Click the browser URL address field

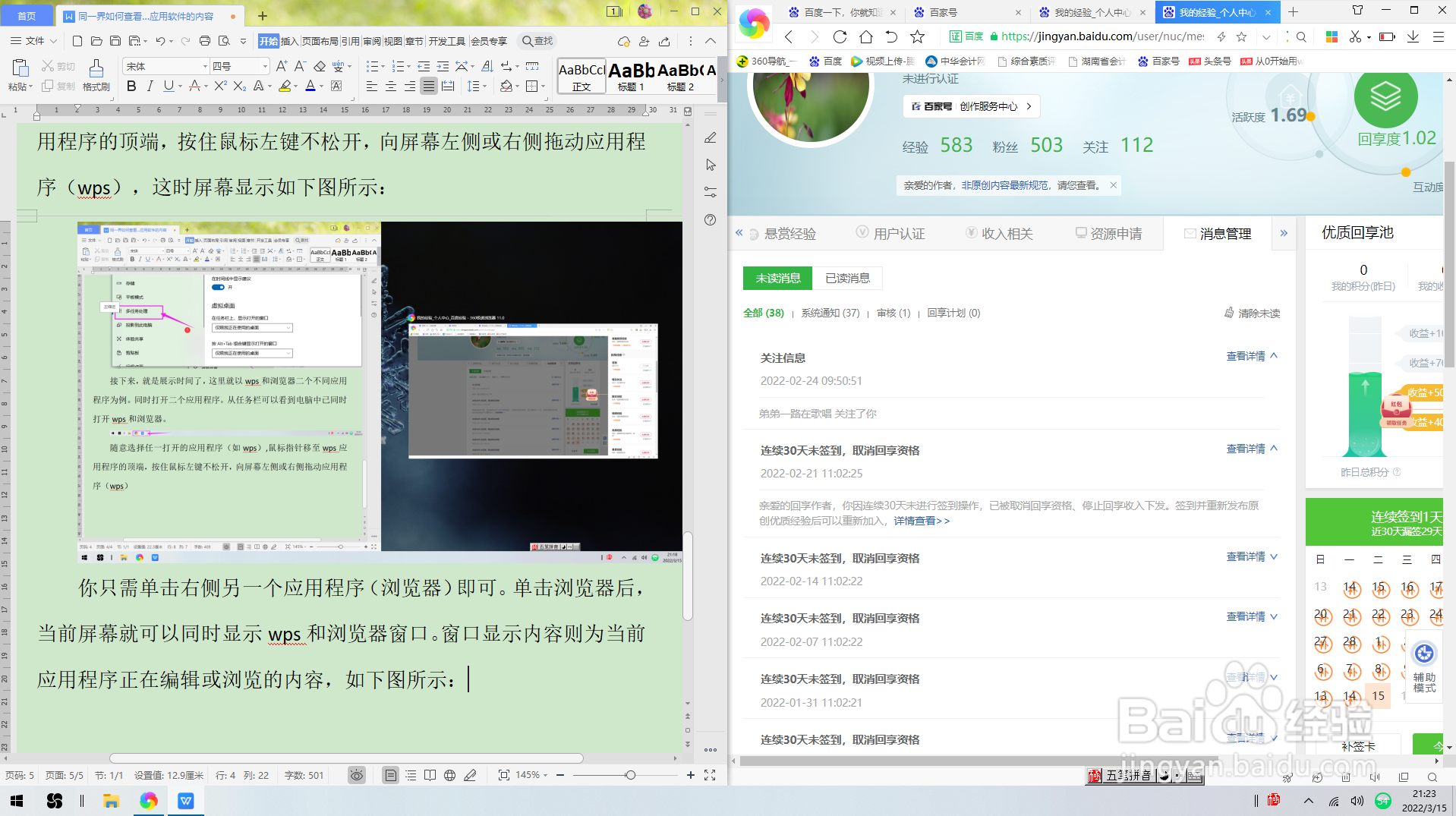click(x=1103, y=36)
